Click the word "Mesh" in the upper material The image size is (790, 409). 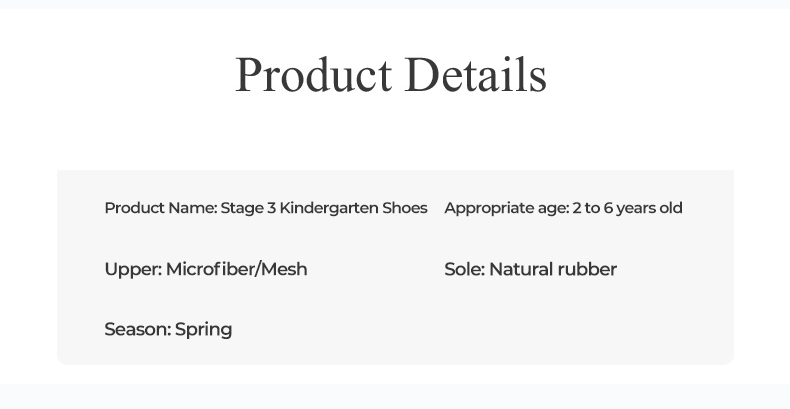(285, 269)
